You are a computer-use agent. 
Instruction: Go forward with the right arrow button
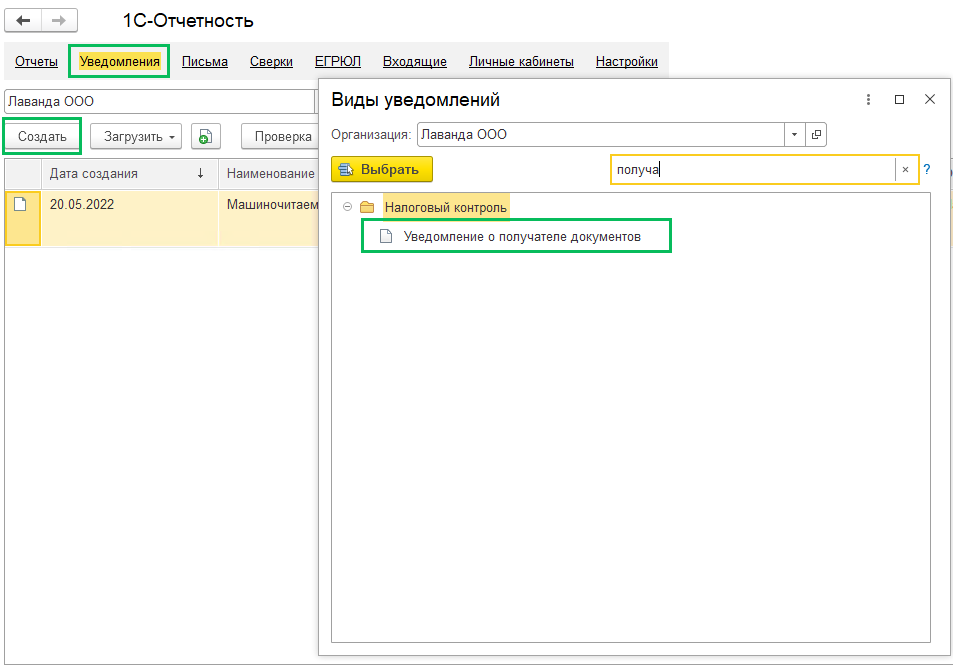[x=59, y=21]
